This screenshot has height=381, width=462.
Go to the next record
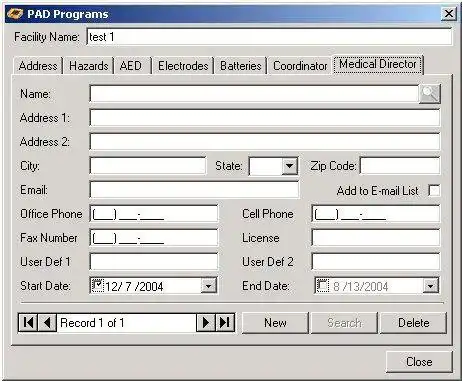(x=206, y=322)
